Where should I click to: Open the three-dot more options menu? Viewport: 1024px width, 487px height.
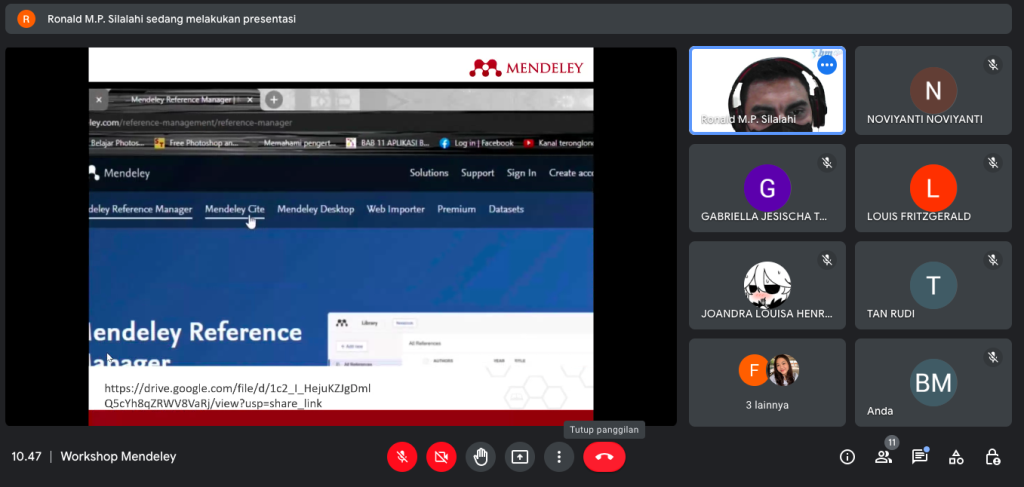tap(559, 457)
